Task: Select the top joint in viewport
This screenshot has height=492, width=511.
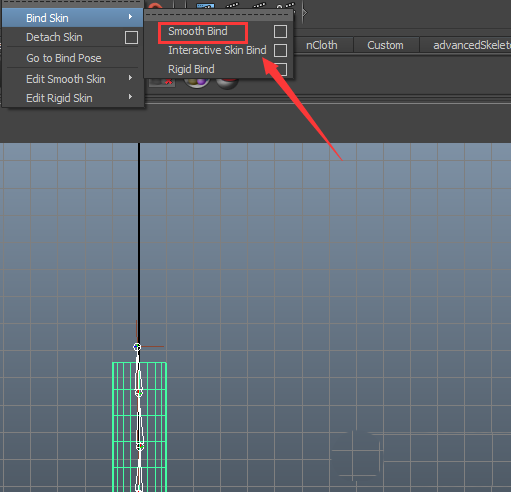Action: 137,347
